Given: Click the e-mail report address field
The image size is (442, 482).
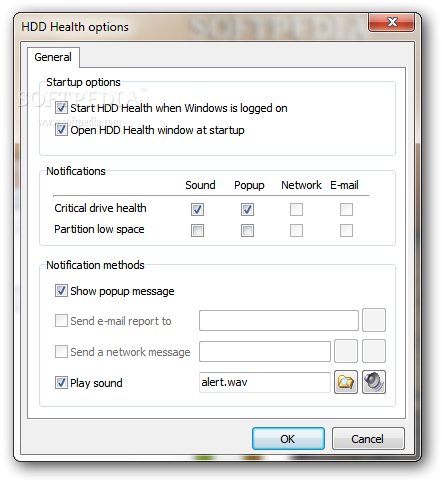Looking at the screenshot, I should point(279,321).
